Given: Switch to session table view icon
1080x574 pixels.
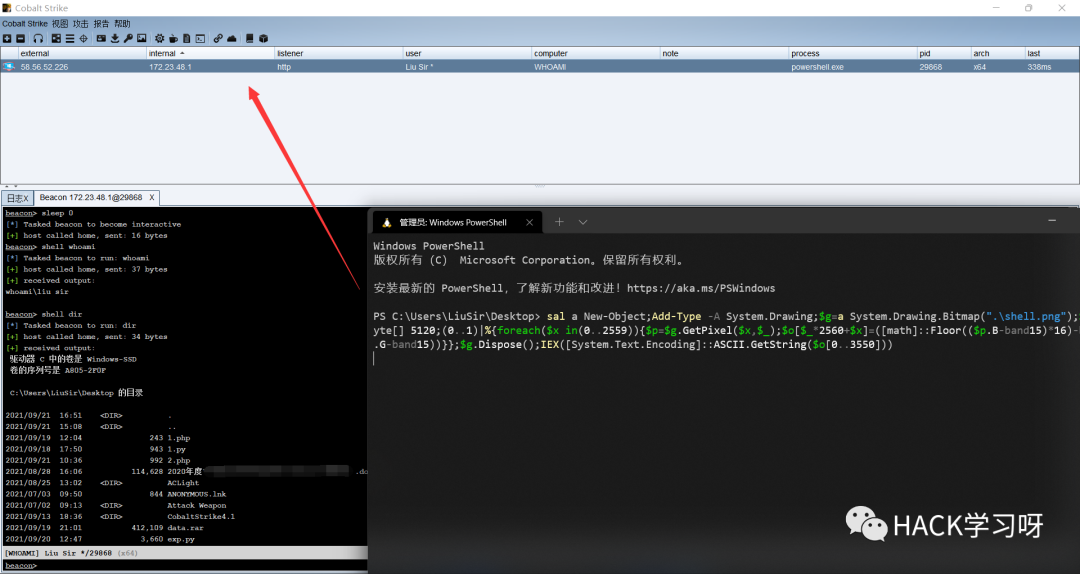Looking at the screenshot, I should [70, 39].
